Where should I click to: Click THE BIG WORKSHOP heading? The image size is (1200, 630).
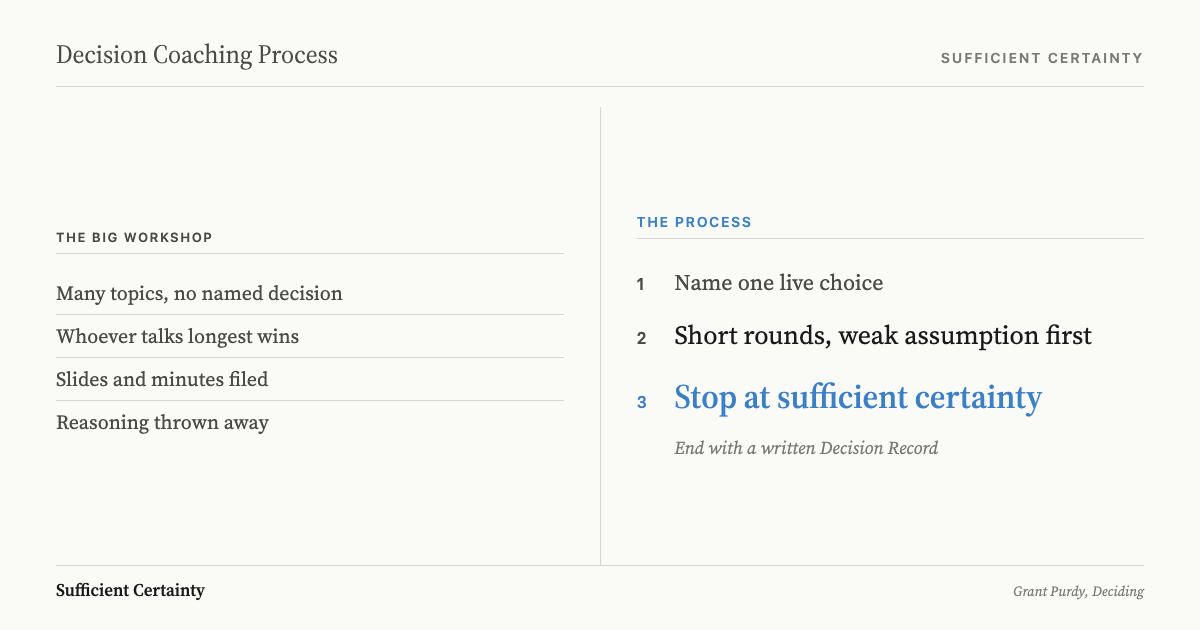(x=134, y=237)
